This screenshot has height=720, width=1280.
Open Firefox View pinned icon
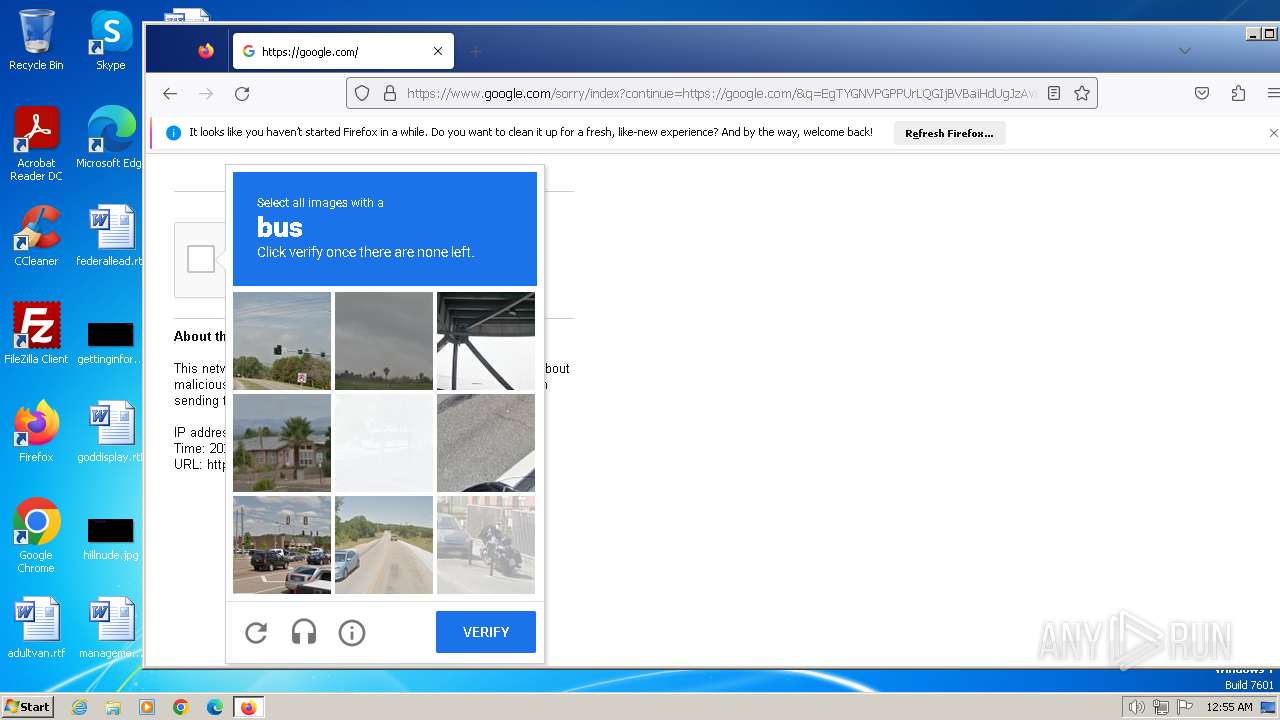click(x=206, y=51)
